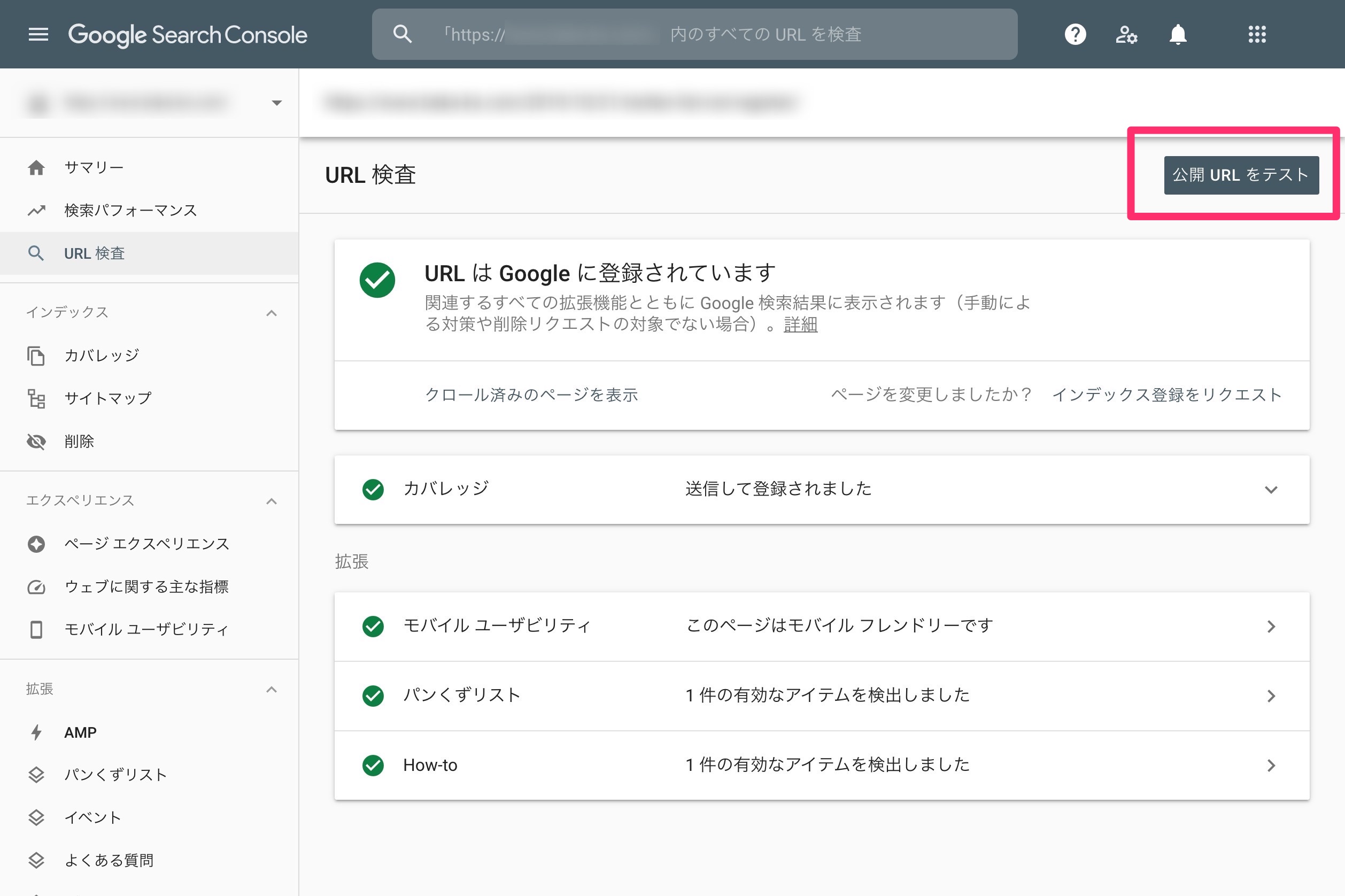Collapse the エクスペリエンス sidebar section
The height and width of the screenshot is (896, 1345).
click(x=272, y=501)
